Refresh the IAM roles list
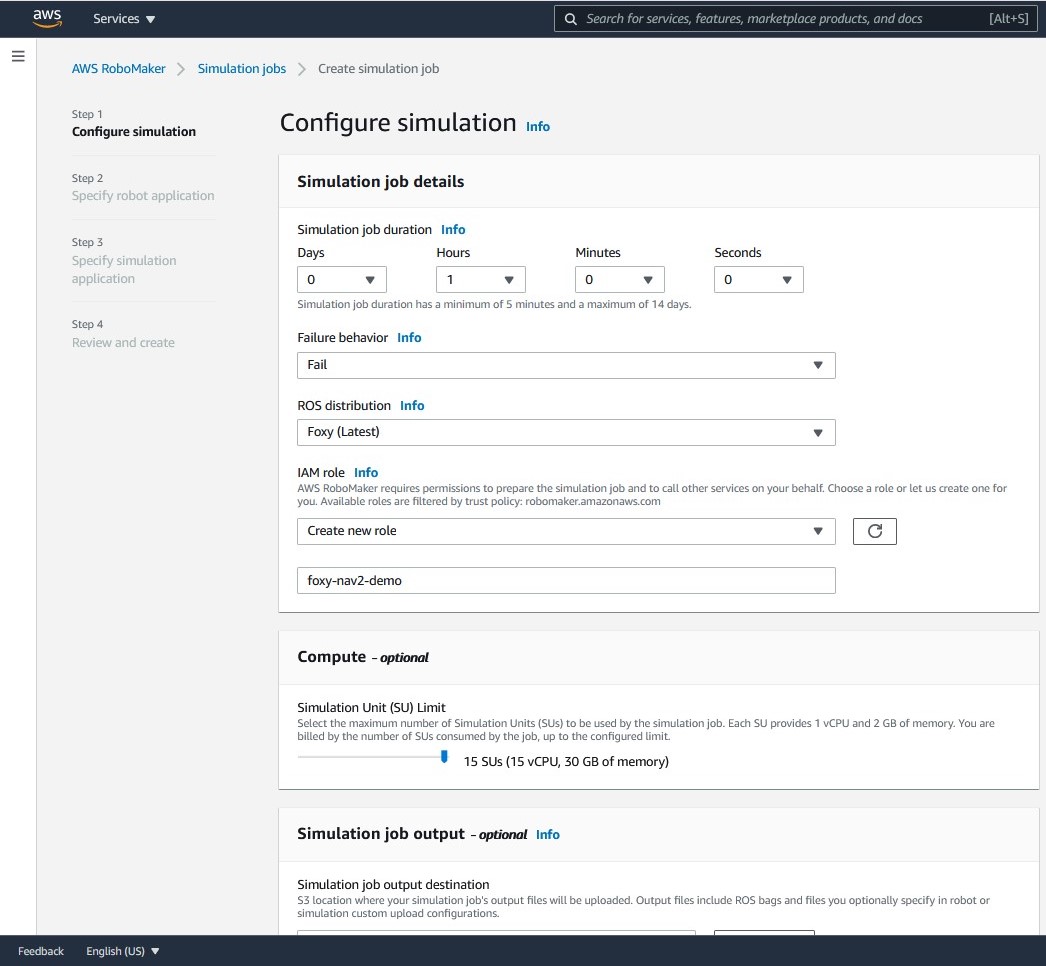Image resolution: width=1046 pixels, height=966 pixels. 875,531
